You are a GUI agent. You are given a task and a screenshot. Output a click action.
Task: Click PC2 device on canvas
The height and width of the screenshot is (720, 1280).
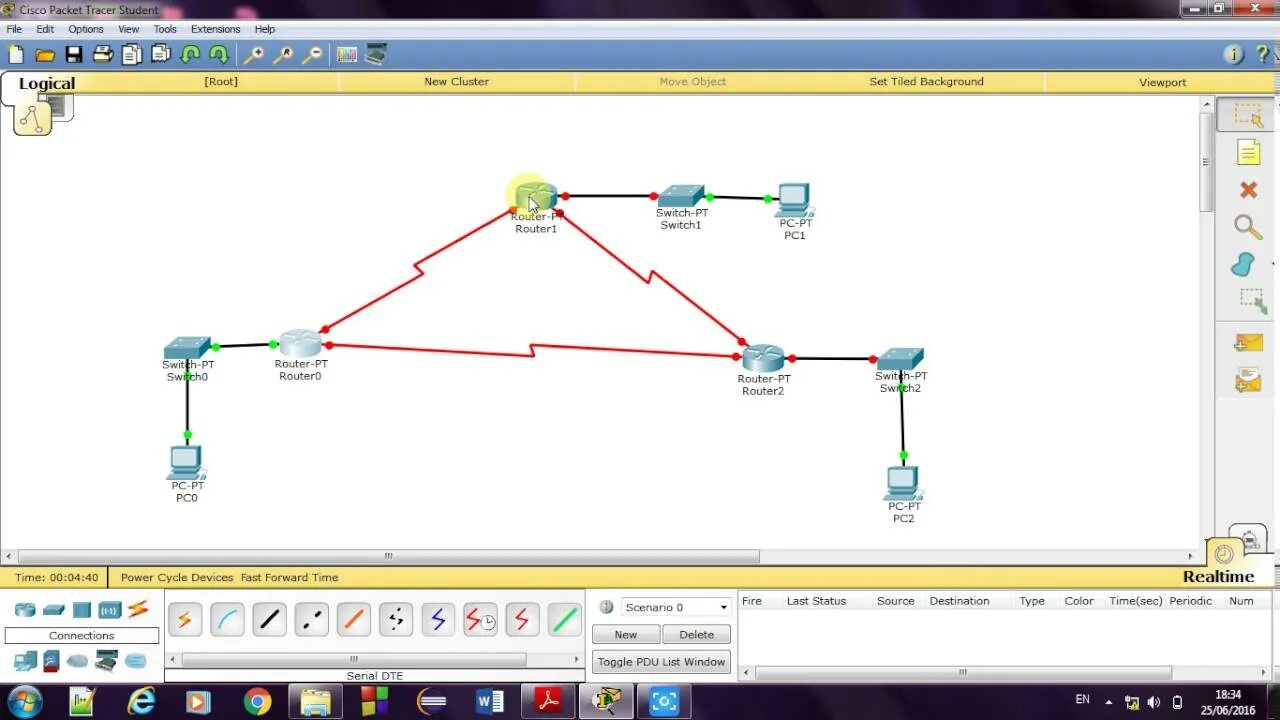[x=902, y=483]
